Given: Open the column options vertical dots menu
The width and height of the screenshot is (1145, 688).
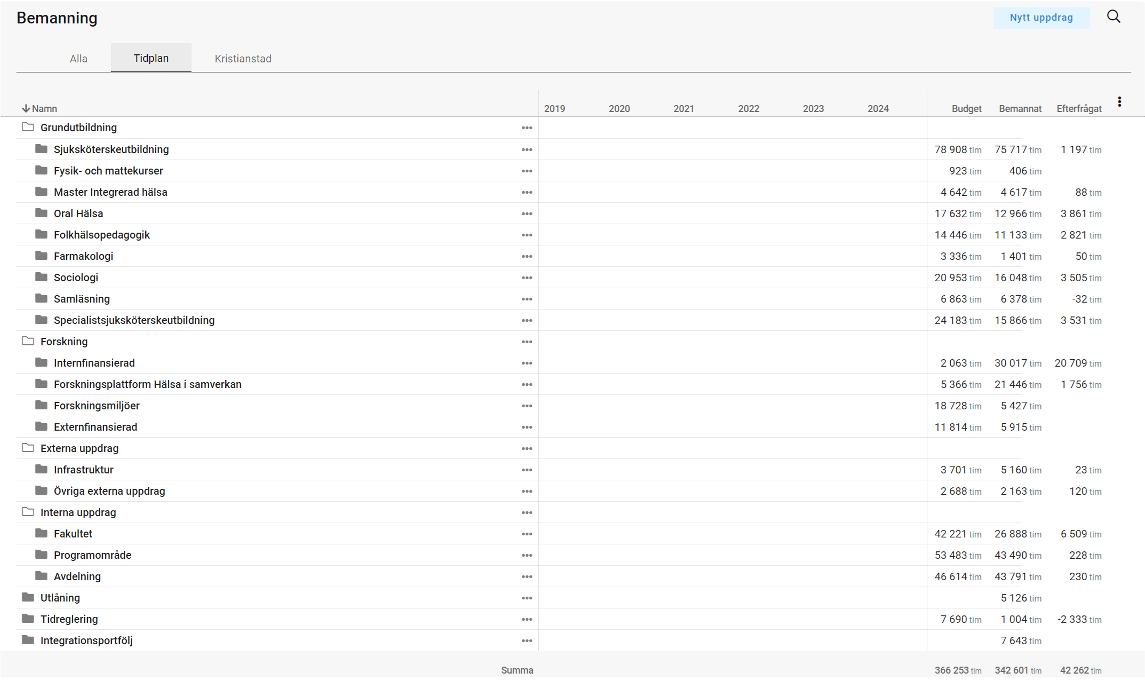Looking at the screenshot, I should click(1119, 102).
